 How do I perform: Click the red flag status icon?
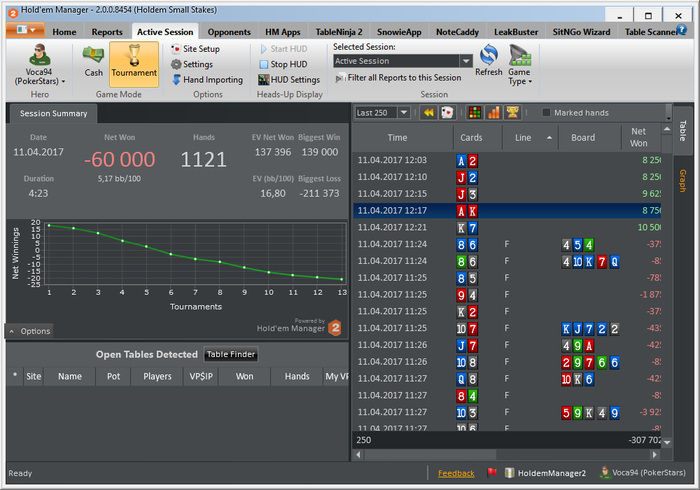[492, 472]
